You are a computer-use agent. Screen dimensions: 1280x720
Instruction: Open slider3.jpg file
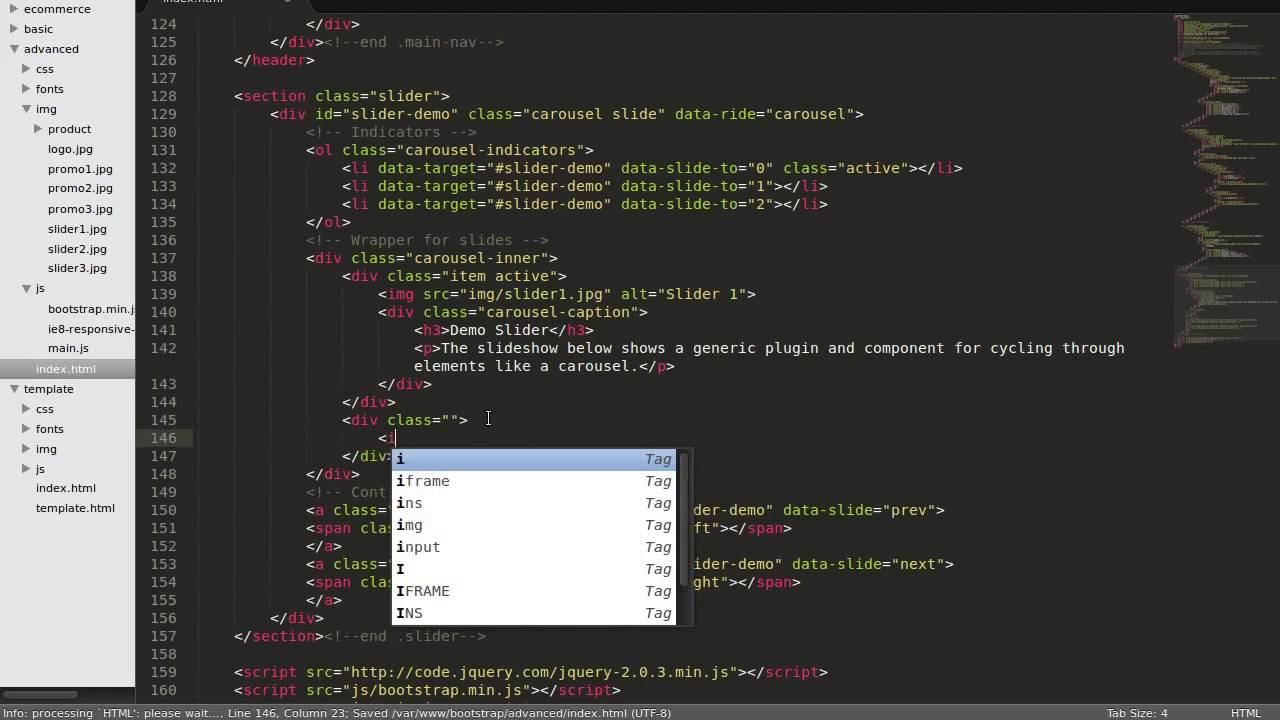(77, 268)
